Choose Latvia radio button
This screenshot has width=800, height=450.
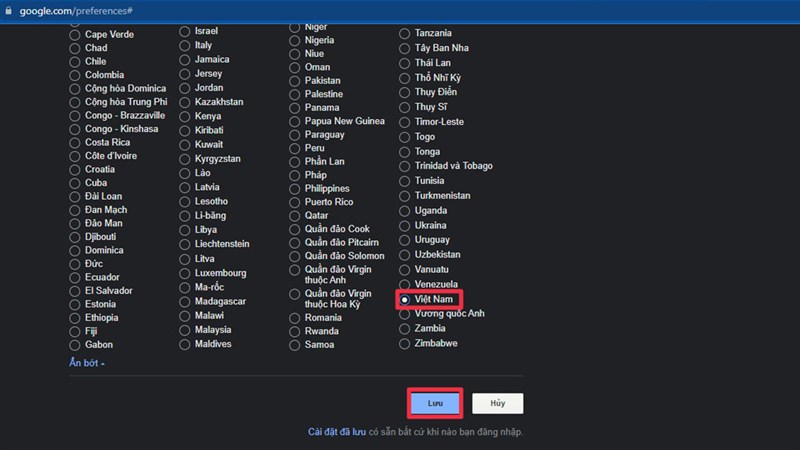185,188
